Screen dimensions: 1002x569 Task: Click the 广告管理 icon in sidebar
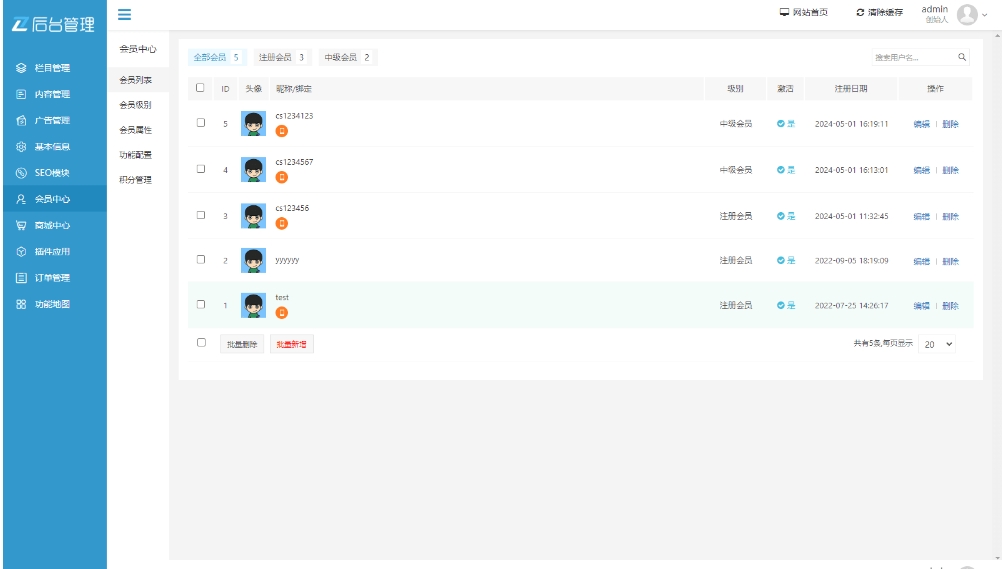21,120
